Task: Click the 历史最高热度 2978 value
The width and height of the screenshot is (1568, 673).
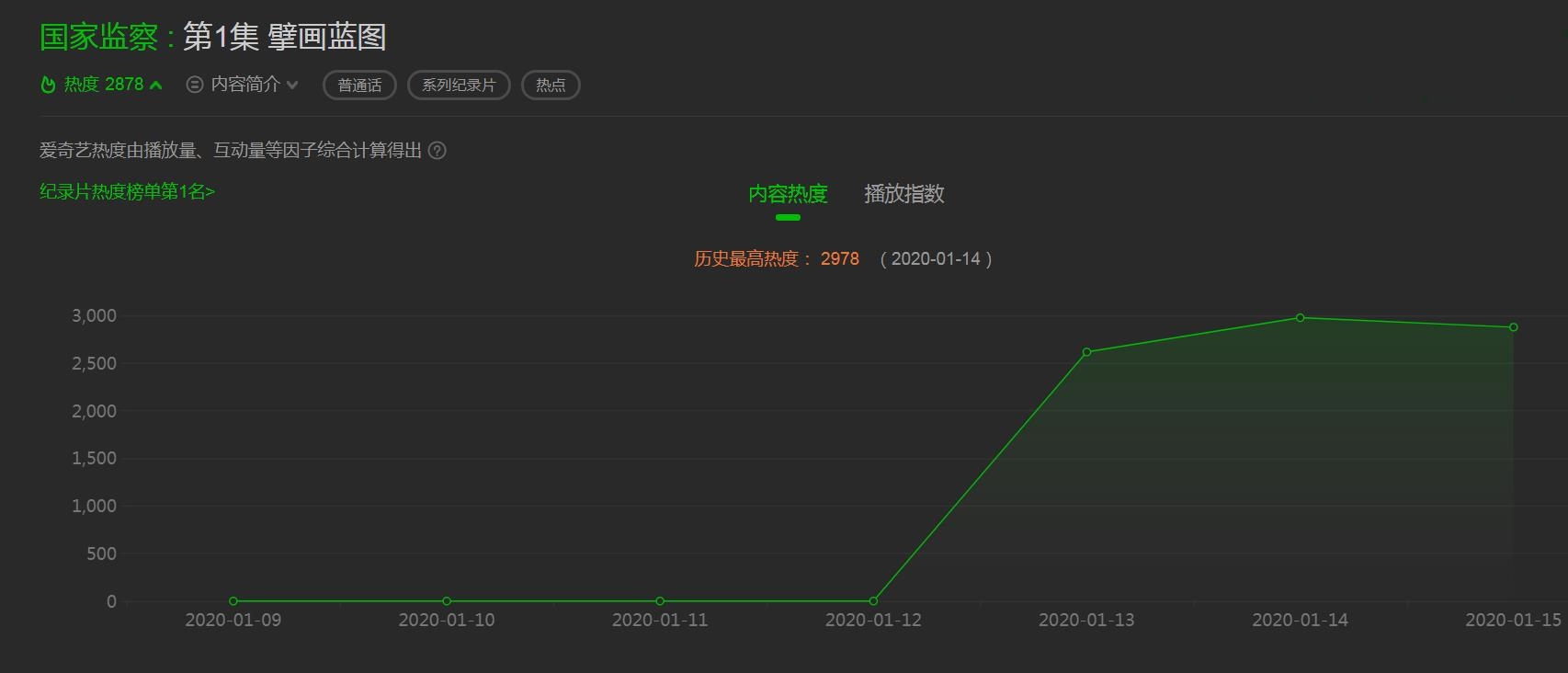Action: 839,259
